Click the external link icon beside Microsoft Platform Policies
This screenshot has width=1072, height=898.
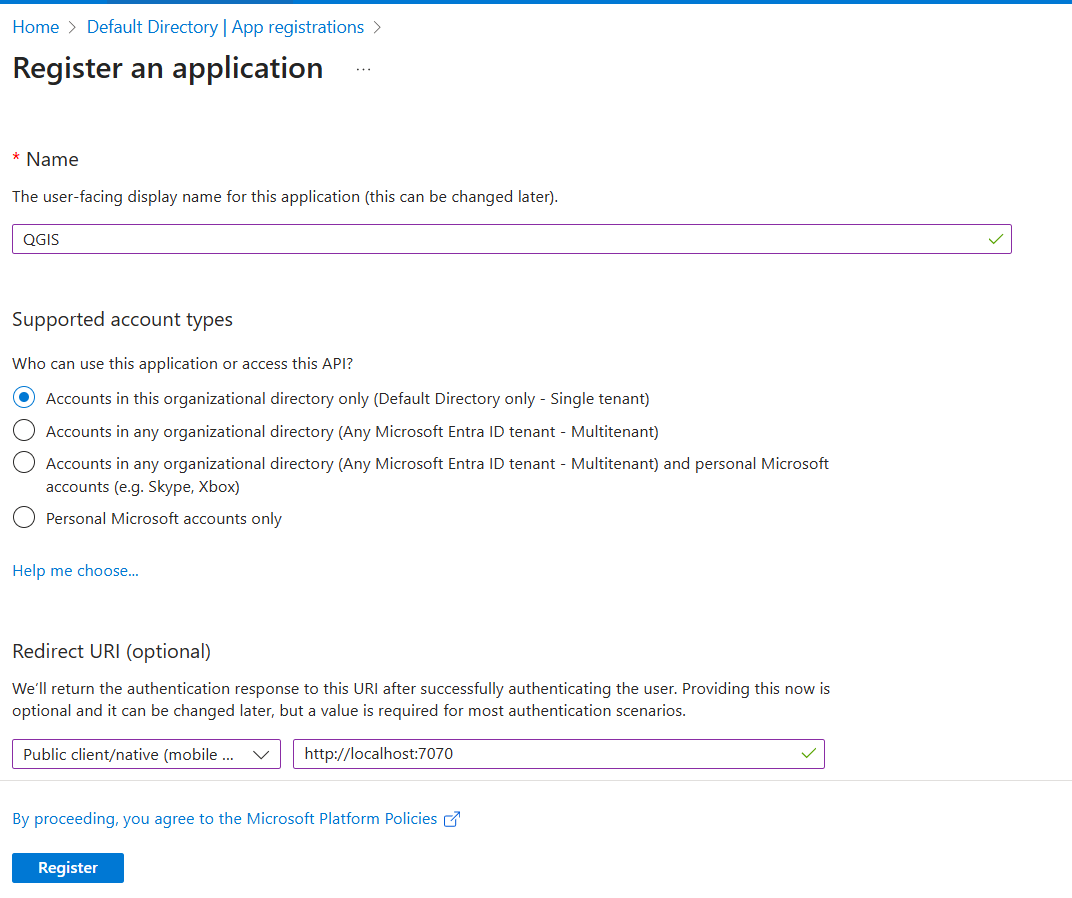[x=453, y=818]
